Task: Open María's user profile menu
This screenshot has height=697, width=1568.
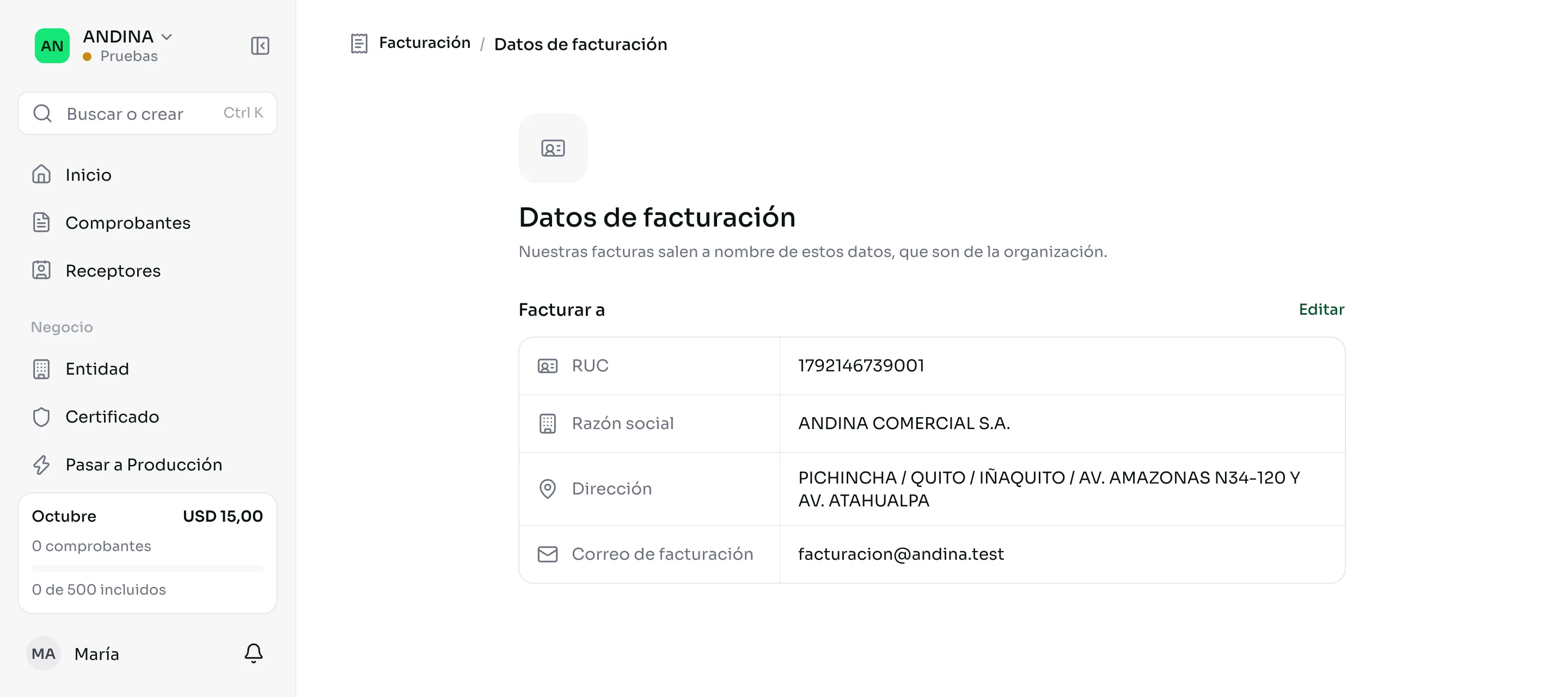Action: click(97, 654)
